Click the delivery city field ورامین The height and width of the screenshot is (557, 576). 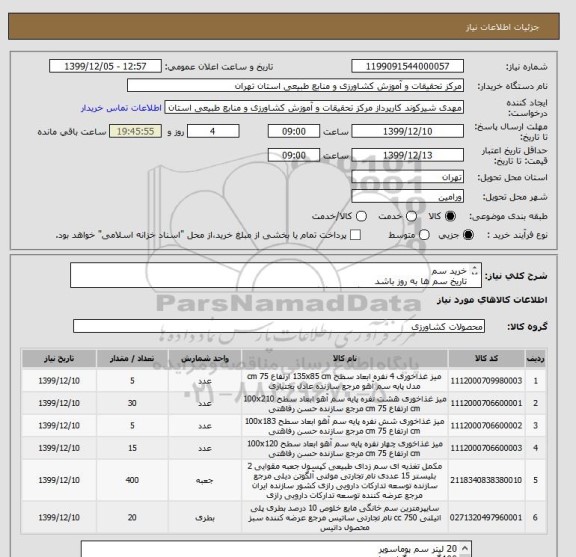coord(407,197)
